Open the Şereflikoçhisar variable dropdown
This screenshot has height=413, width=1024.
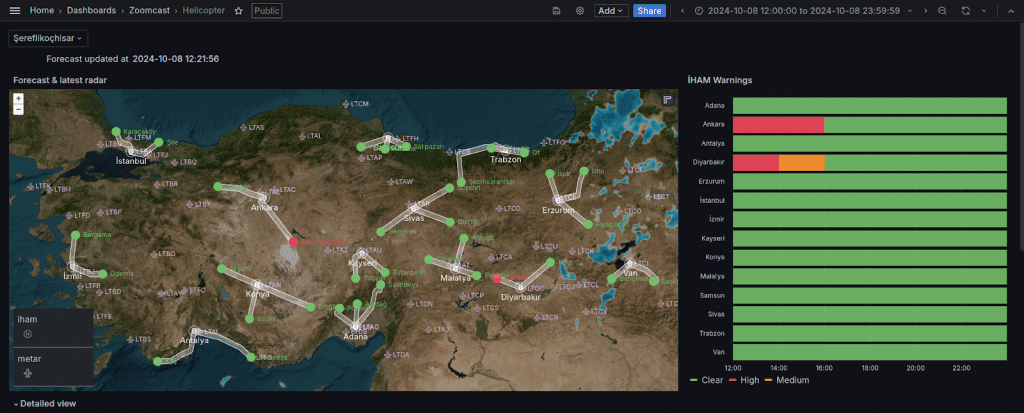point(48,38)
